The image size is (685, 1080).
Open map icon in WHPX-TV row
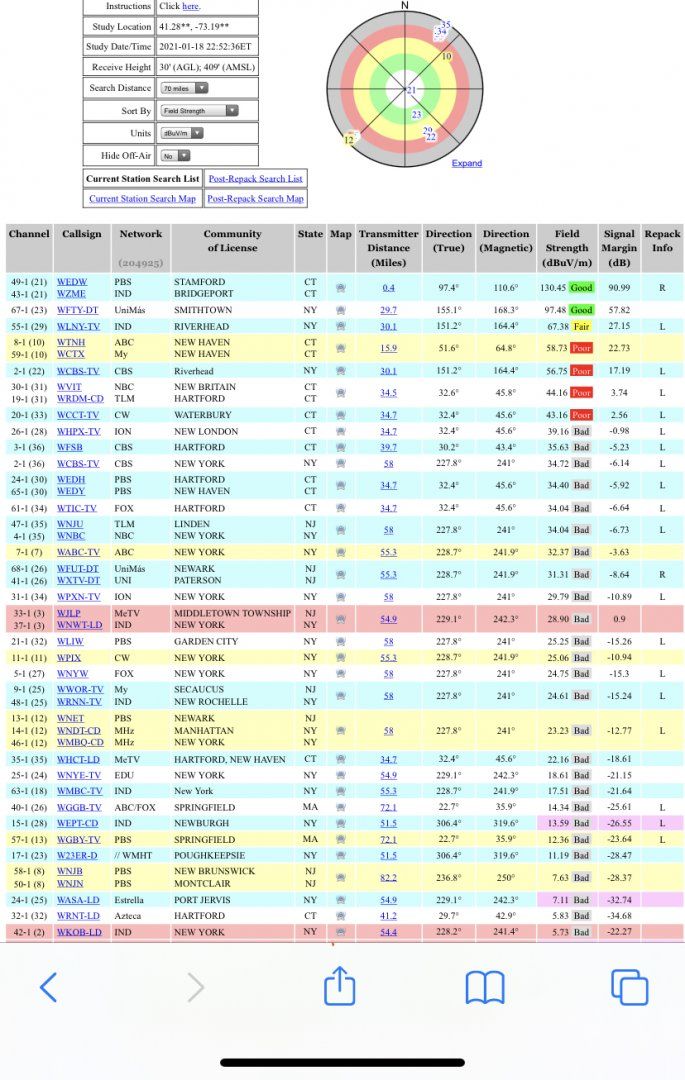click(x=340, y=431)
